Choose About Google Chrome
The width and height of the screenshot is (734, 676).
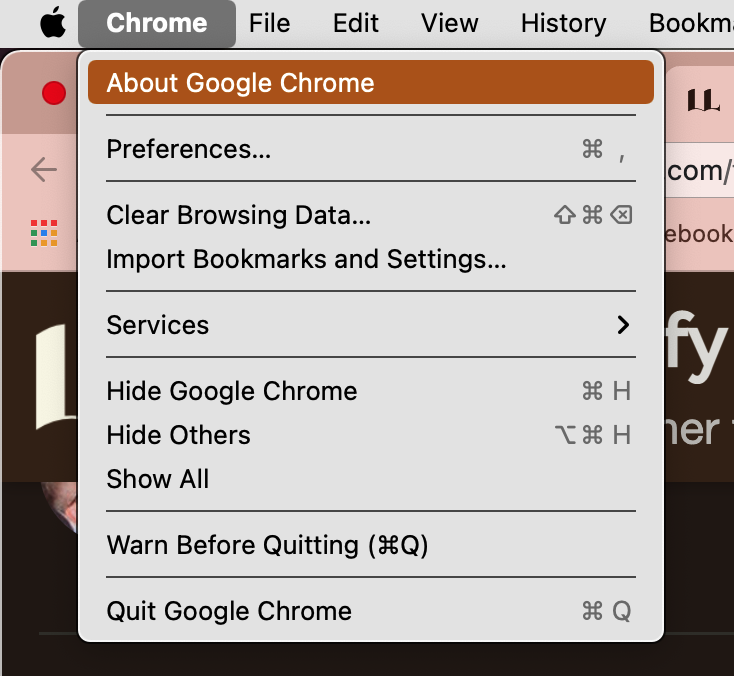(371, 82)
